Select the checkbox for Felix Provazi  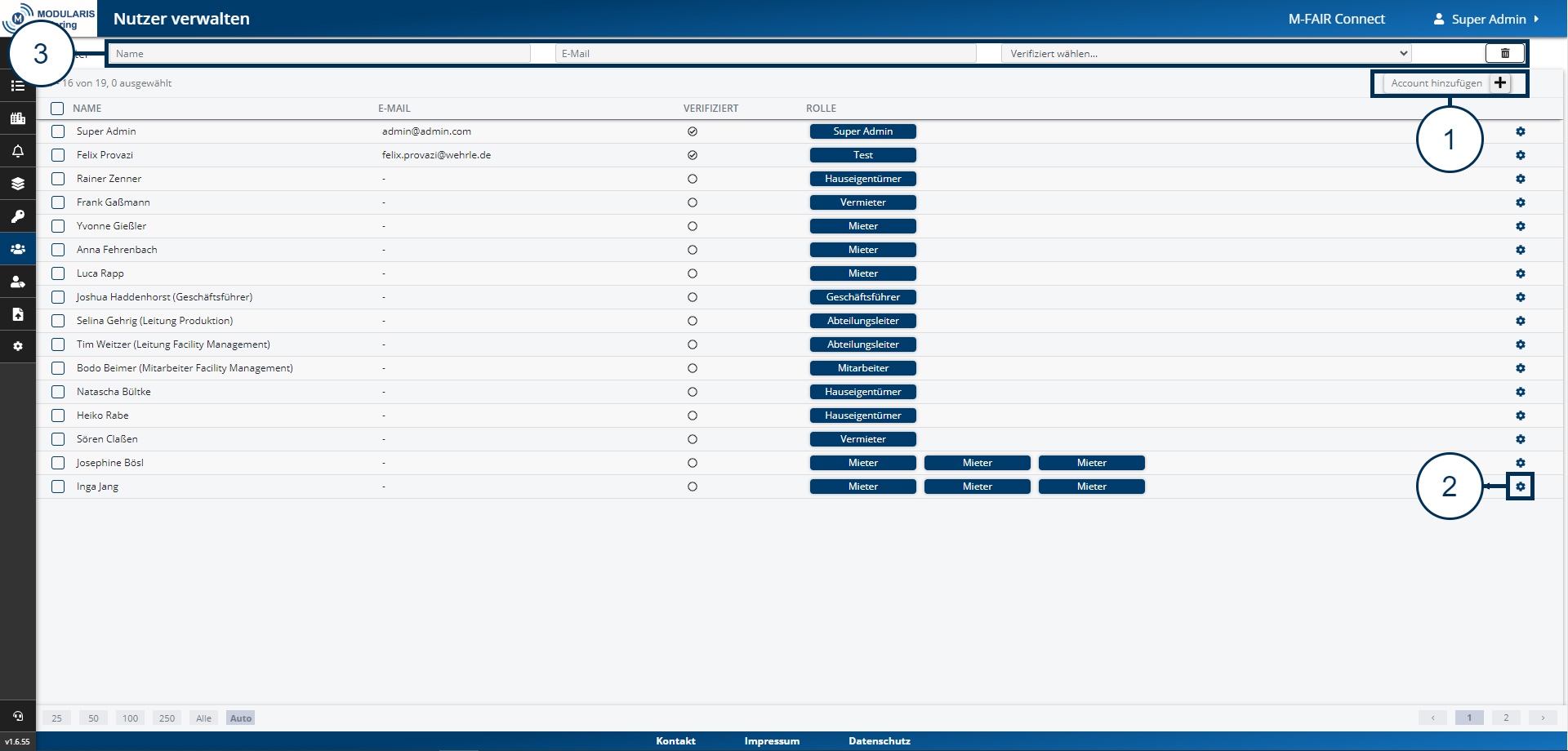coord(58,155)
